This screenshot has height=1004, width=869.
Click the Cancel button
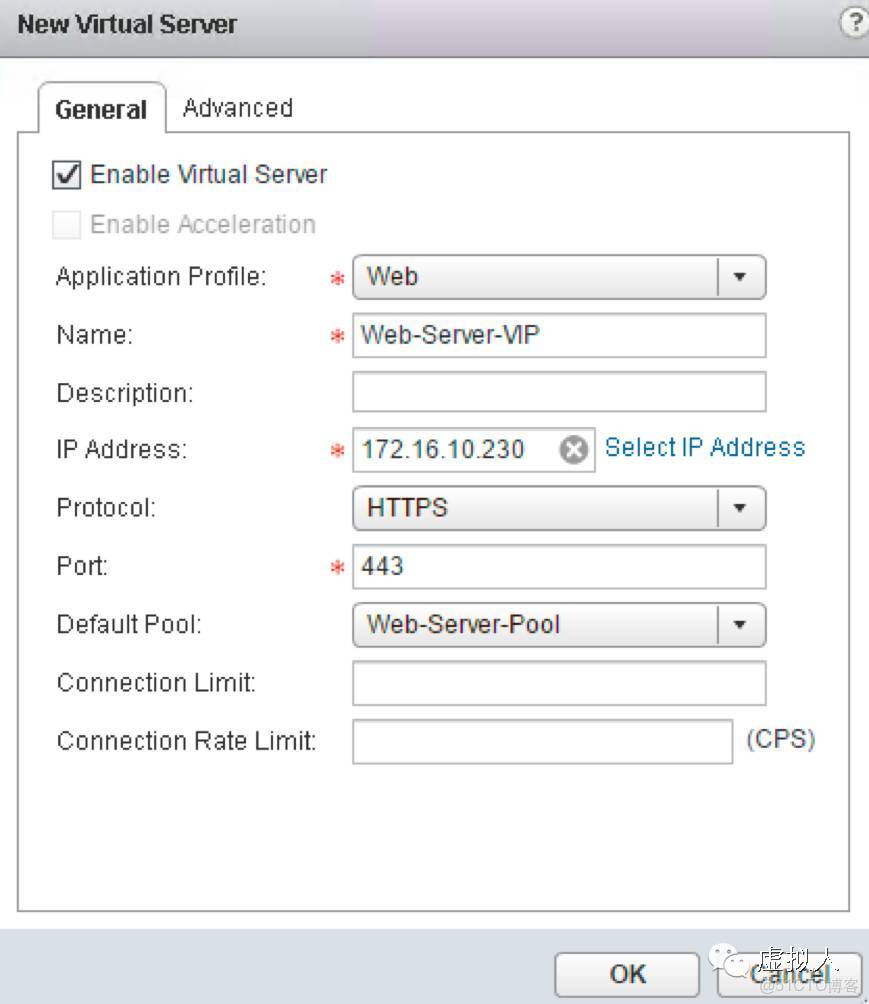coord(788,974)
